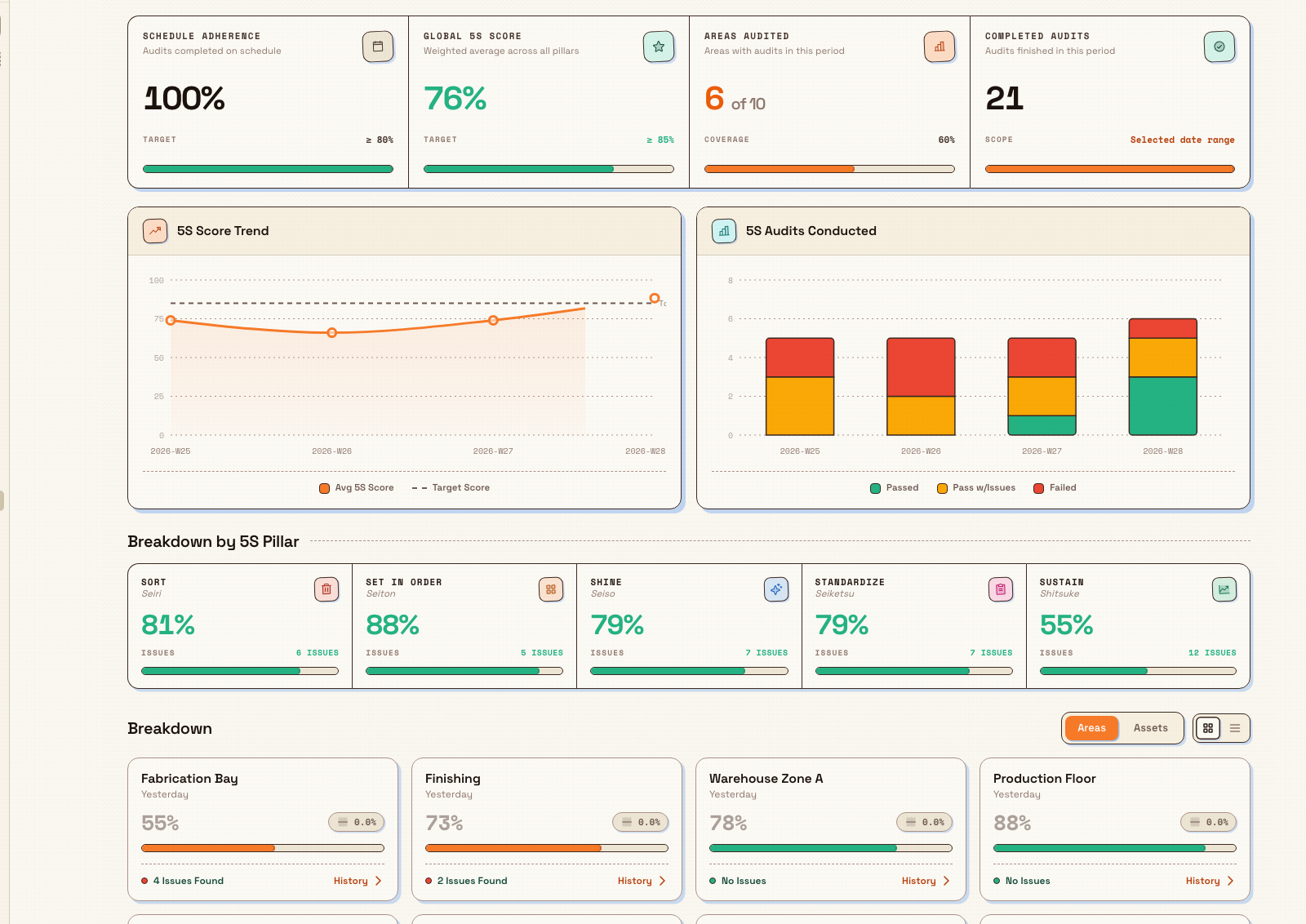Click the Schedule Adherence calendar icon

pyautogui.click(x=378, y=47)
